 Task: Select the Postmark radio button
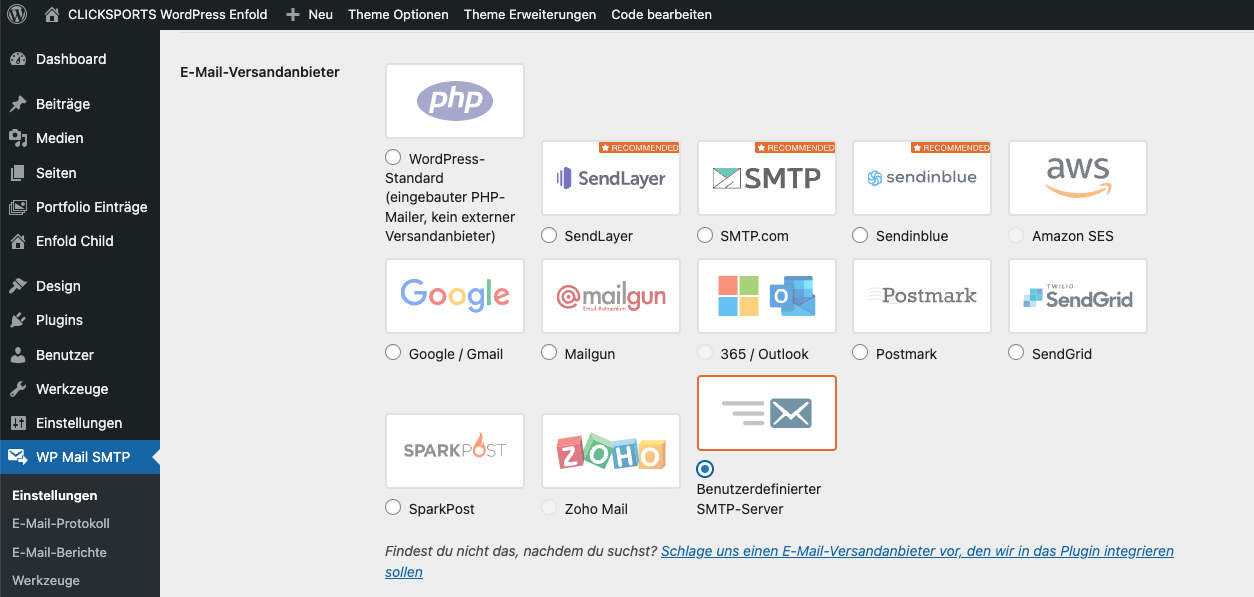pos(860,352)
